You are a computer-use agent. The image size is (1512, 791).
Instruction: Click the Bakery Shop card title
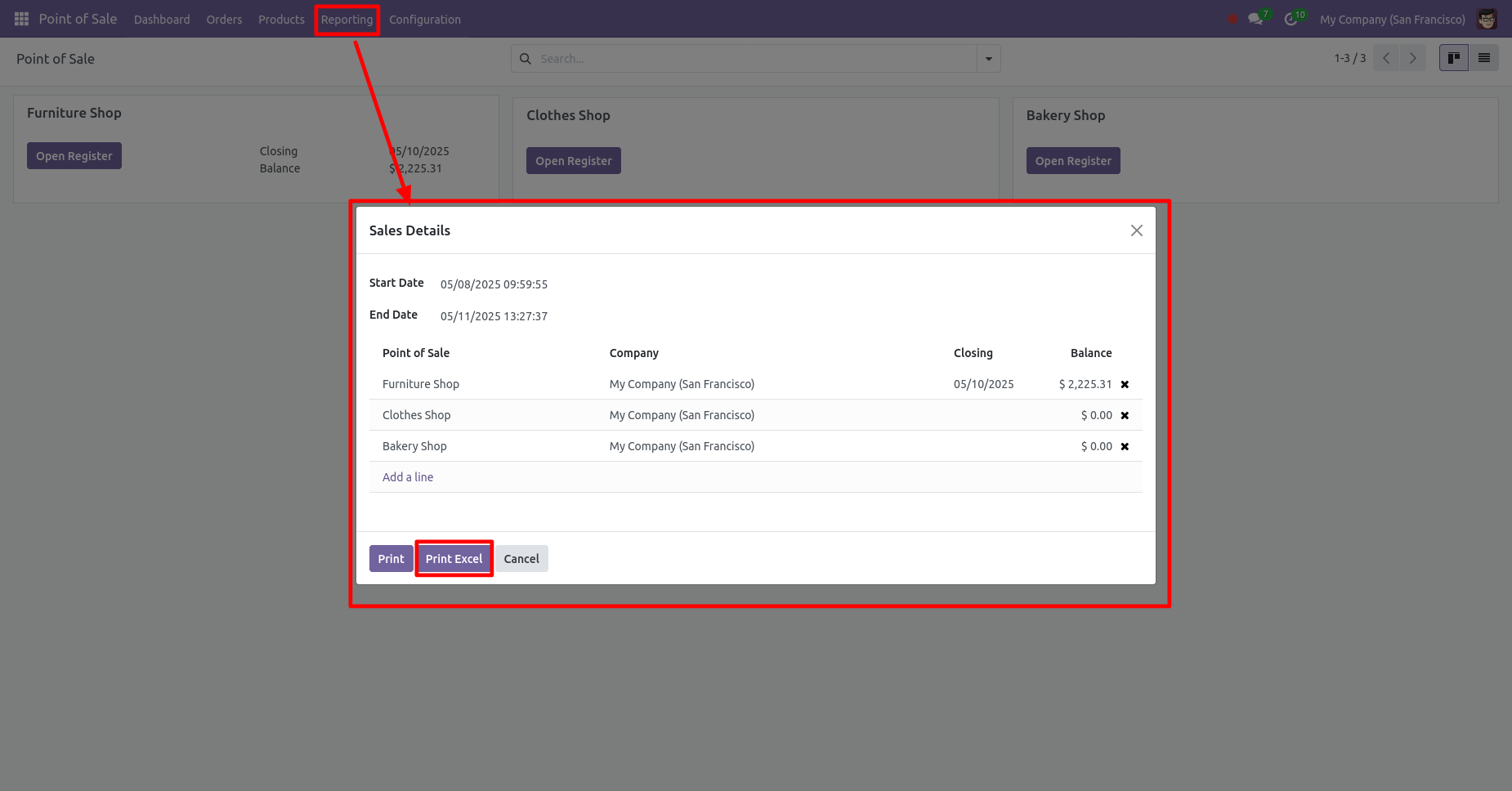[1066, 115]
